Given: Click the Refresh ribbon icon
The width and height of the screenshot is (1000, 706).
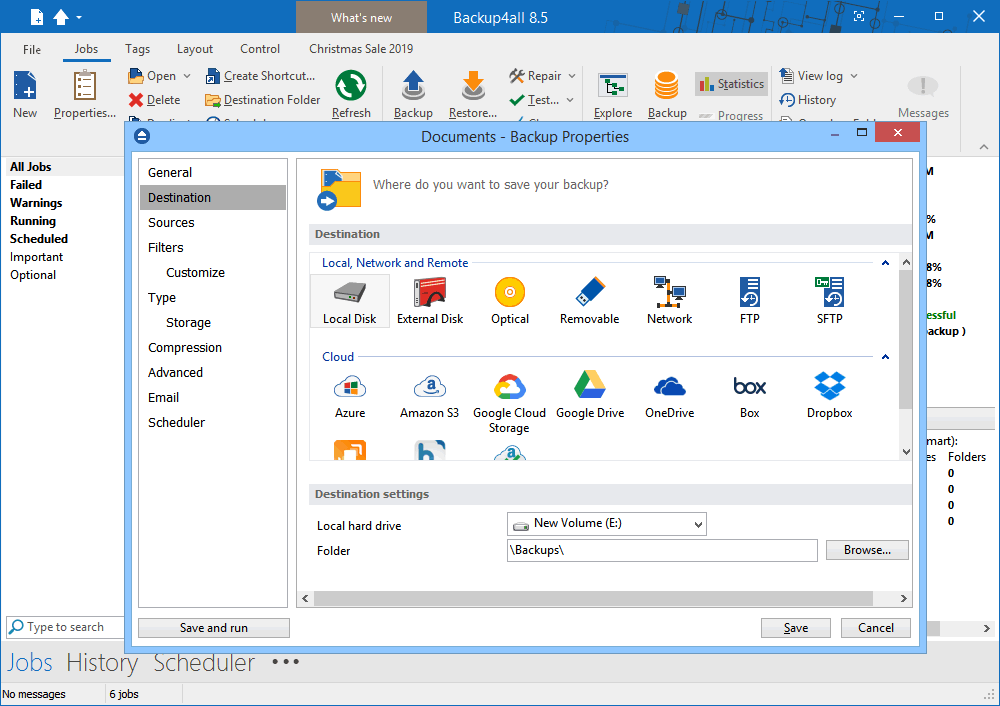Looking at the screenshot, I should pyautogui.click(x=351, y=94).
